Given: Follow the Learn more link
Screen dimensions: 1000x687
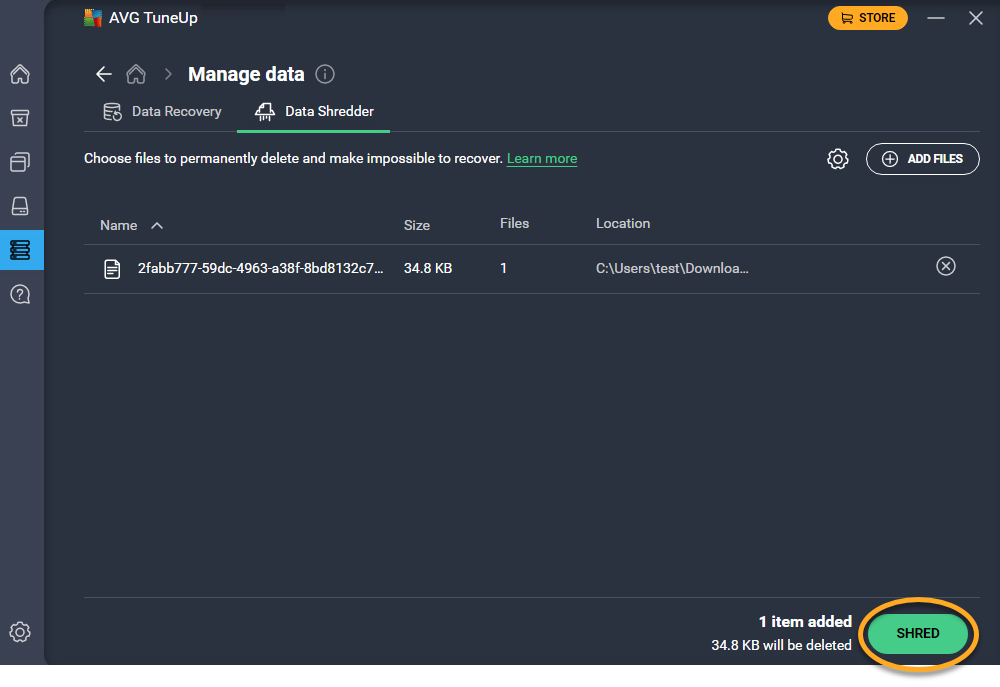Looking at the screenshot, I should [x=541, y=159].
